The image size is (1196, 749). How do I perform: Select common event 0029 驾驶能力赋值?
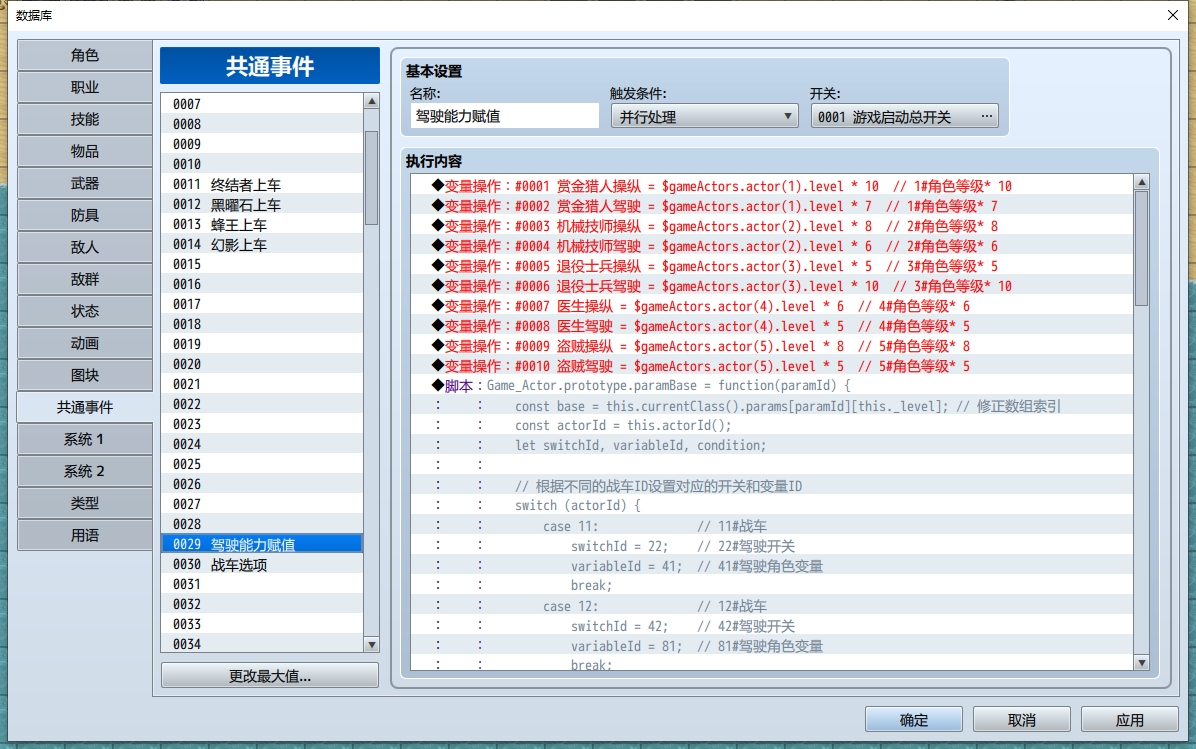click(x=262, y=544)
